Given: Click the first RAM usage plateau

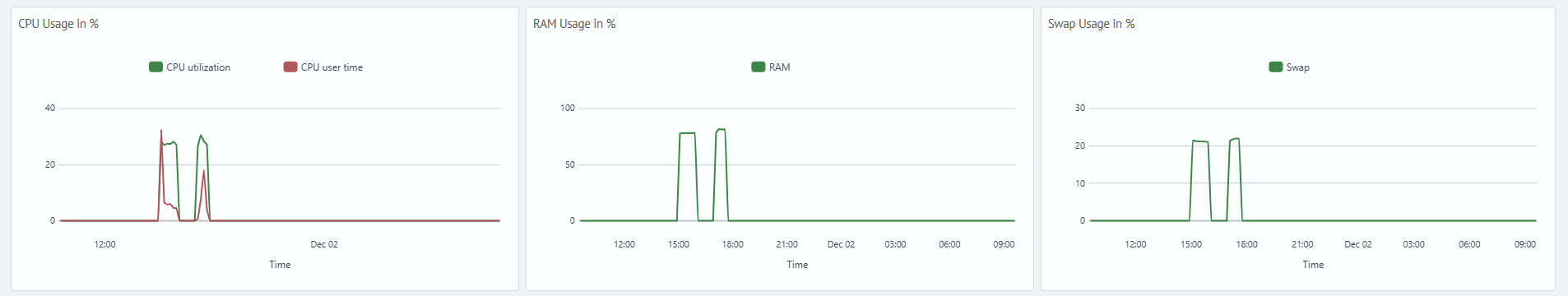Looking at the screenshot, I should [x=687, y=133].
